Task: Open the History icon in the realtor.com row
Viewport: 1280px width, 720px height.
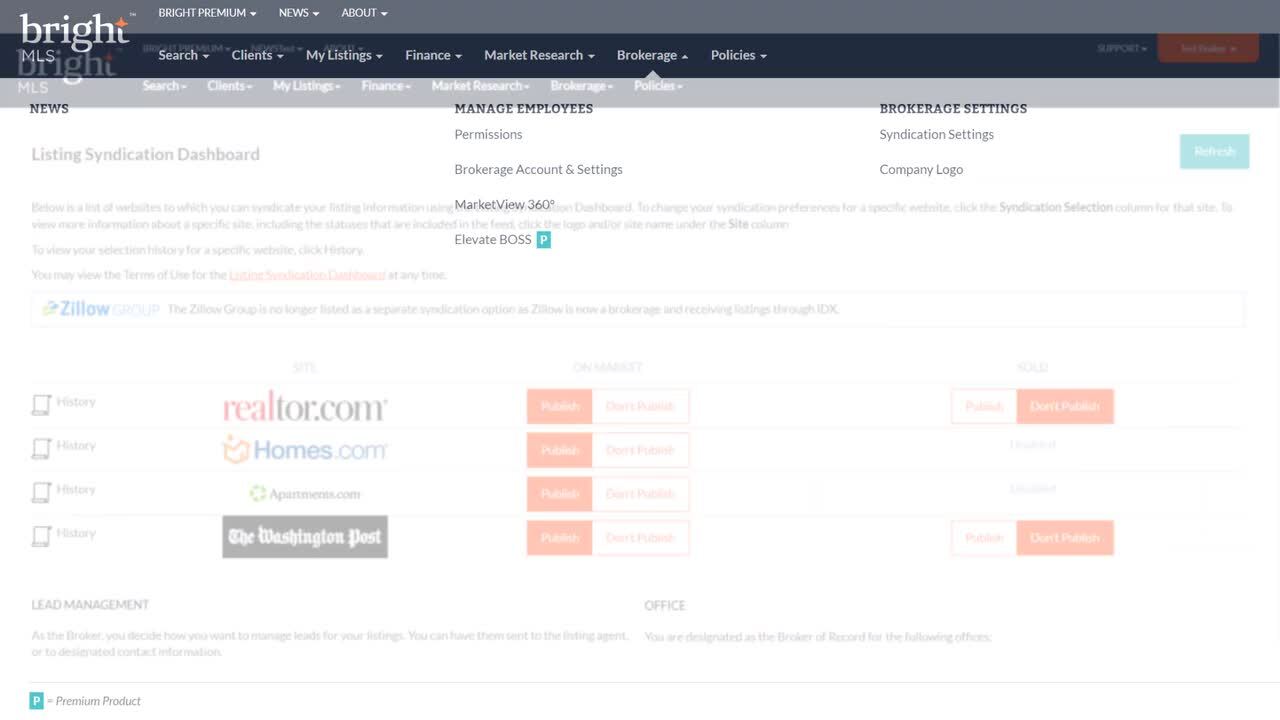Action: coord(41,404)
